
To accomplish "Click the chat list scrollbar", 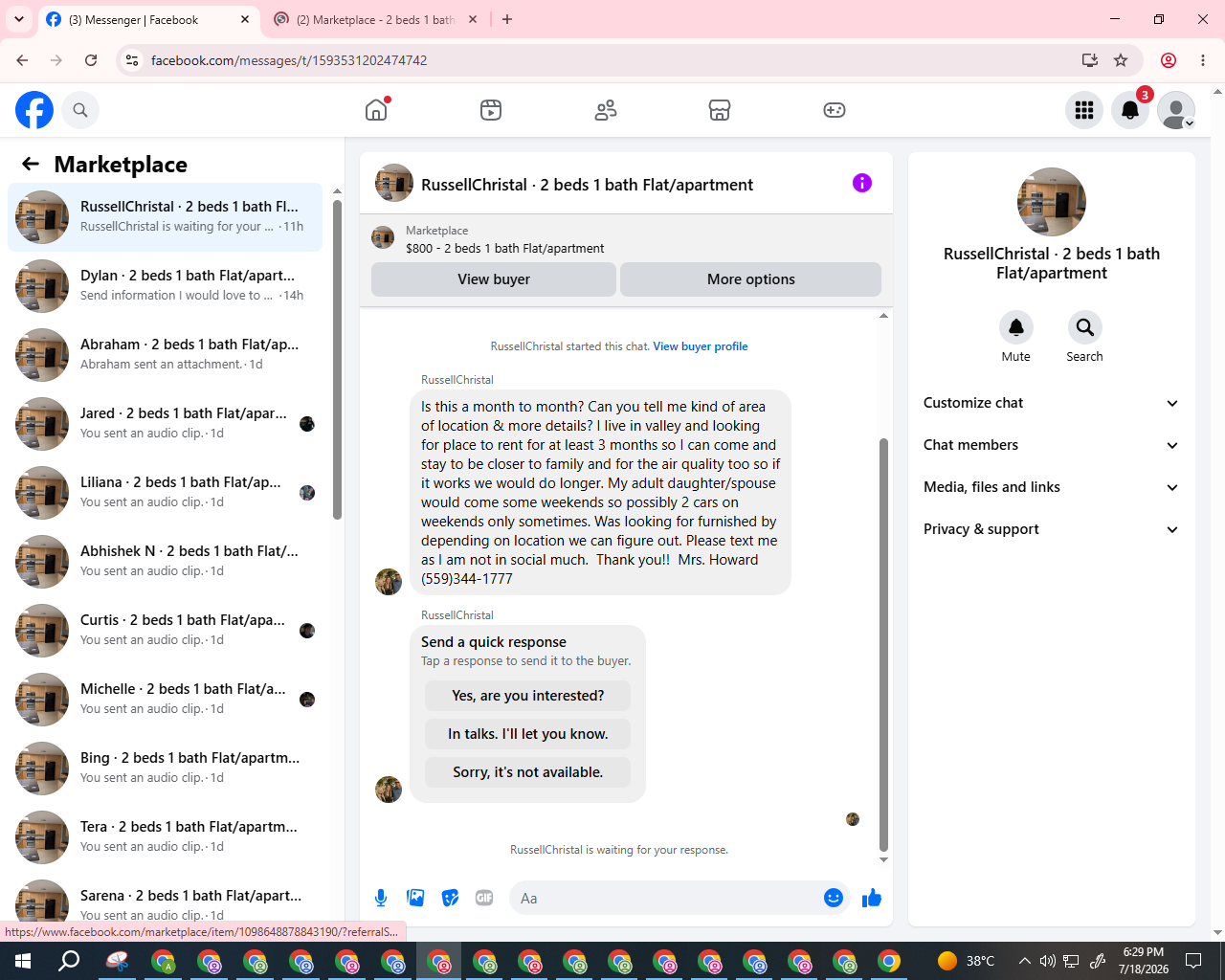I will pyautogui.click(x=337, y=359).
